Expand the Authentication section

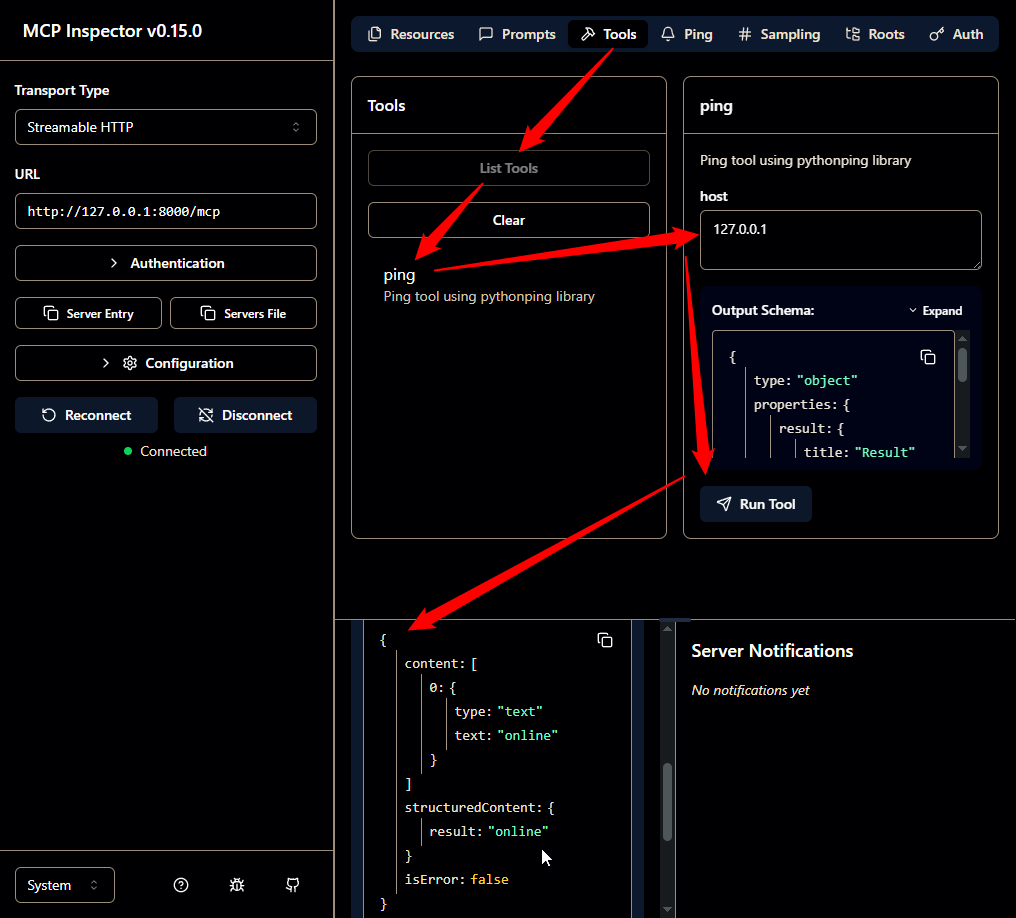(x=165, y=263)
